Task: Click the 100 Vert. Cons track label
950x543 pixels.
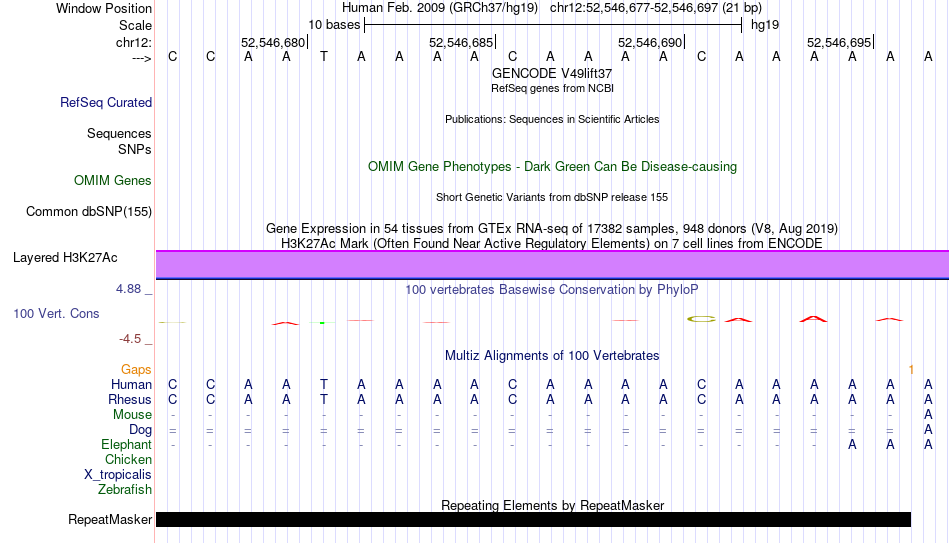Action: 56,314
